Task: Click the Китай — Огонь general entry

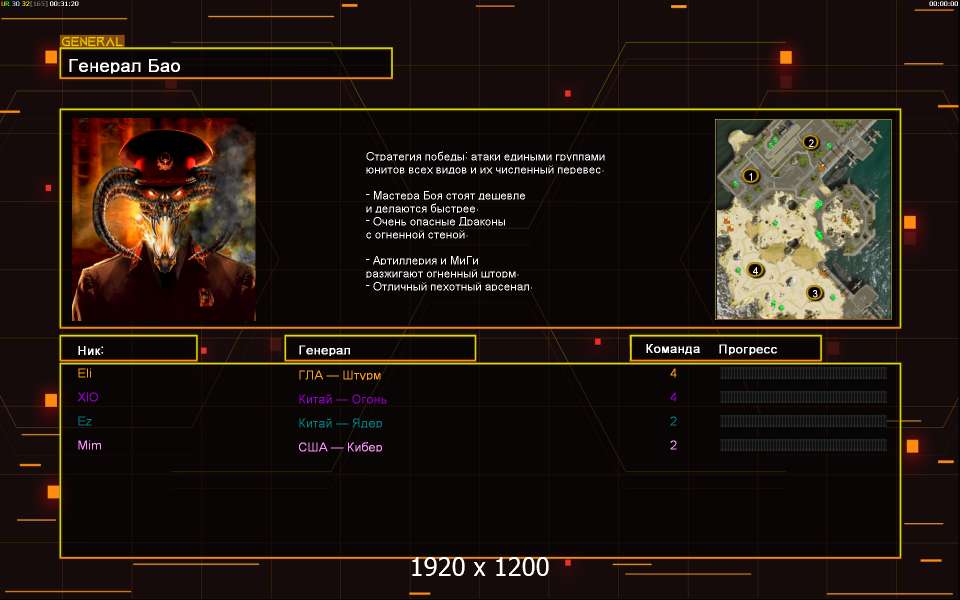Action: 342,399
